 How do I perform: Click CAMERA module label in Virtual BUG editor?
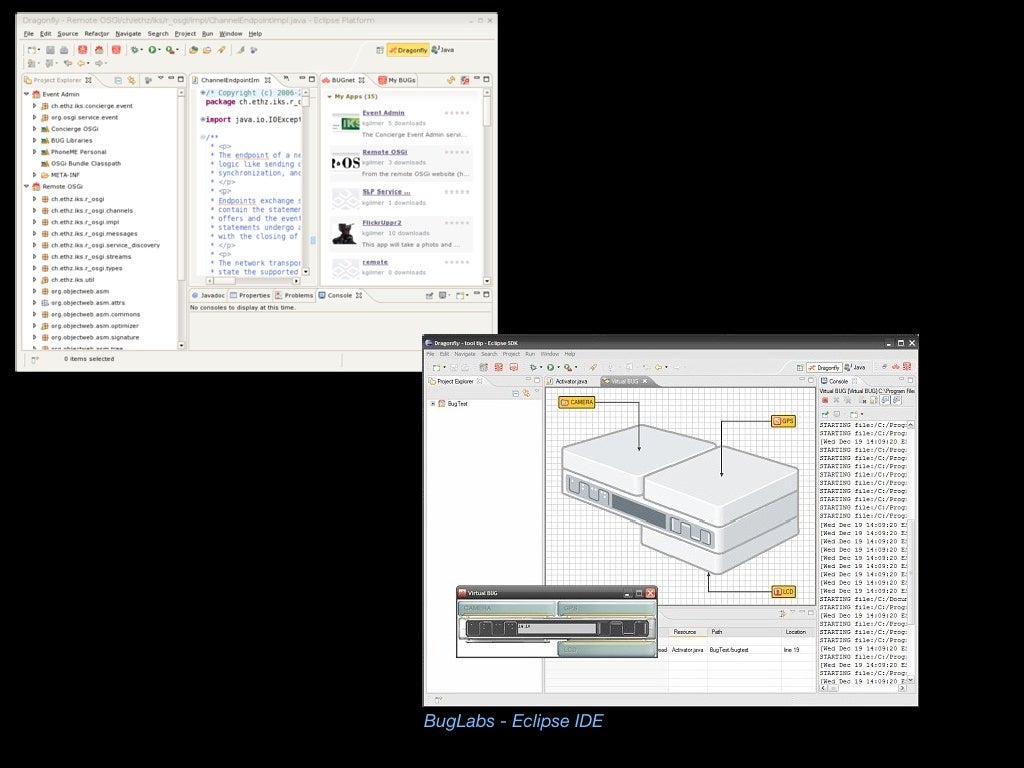pos(577,402)
